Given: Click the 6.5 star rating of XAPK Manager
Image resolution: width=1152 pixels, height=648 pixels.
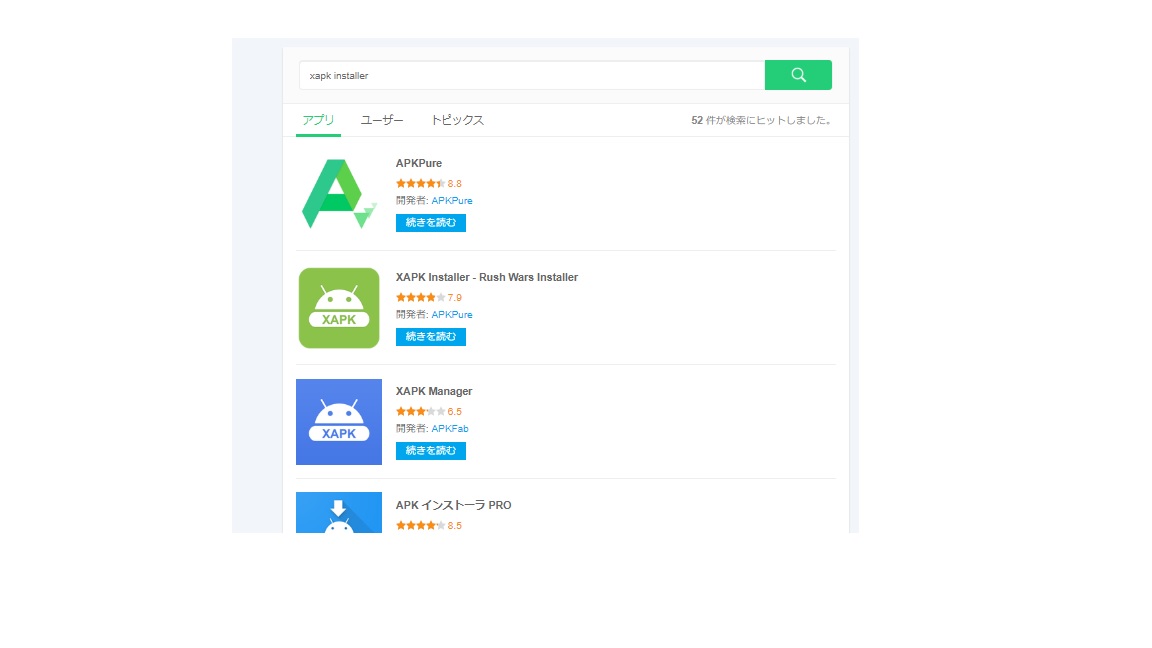Looking at the screenshot, I should [x=429, y=411].
